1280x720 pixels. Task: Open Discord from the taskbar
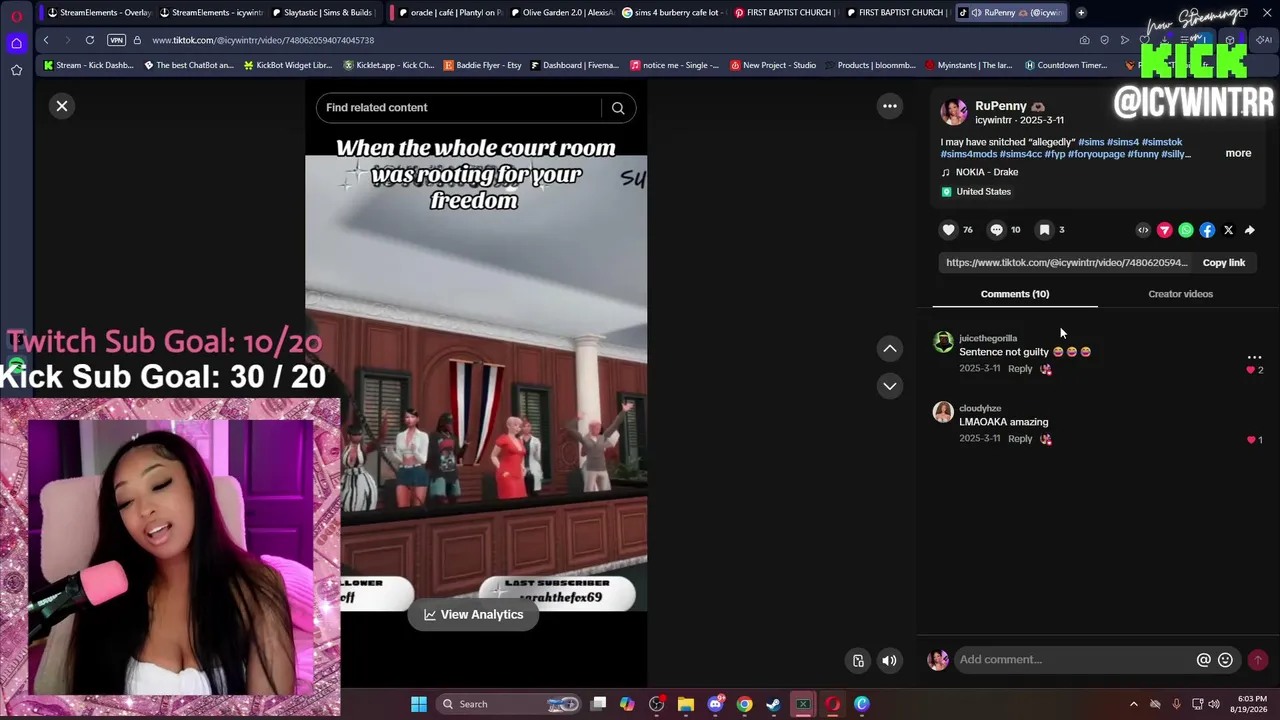click(715, 704)
